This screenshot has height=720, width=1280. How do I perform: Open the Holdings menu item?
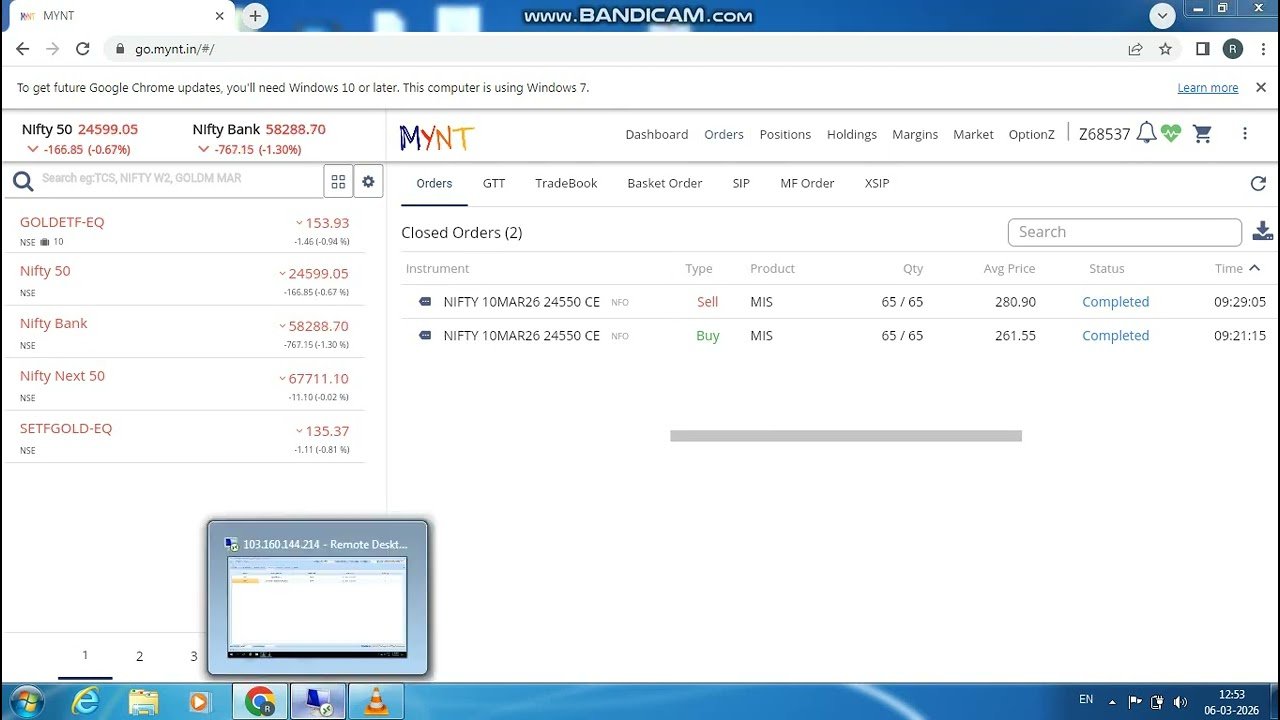[x=851, y=134]
